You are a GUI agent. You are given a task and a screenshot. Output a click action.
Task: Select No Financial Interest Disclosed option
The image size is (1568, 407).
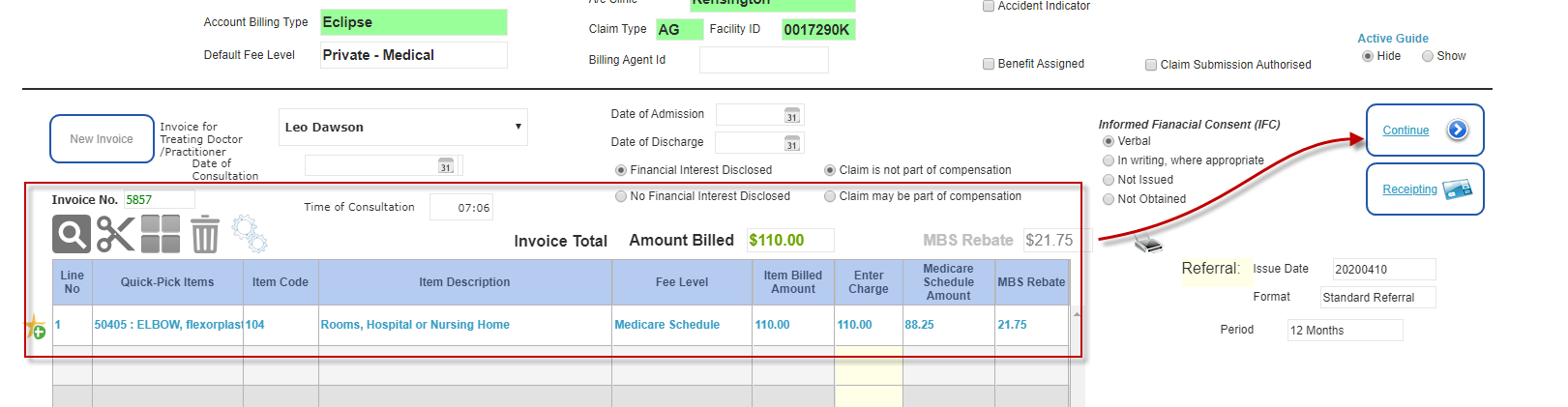(x=621, y=196)
